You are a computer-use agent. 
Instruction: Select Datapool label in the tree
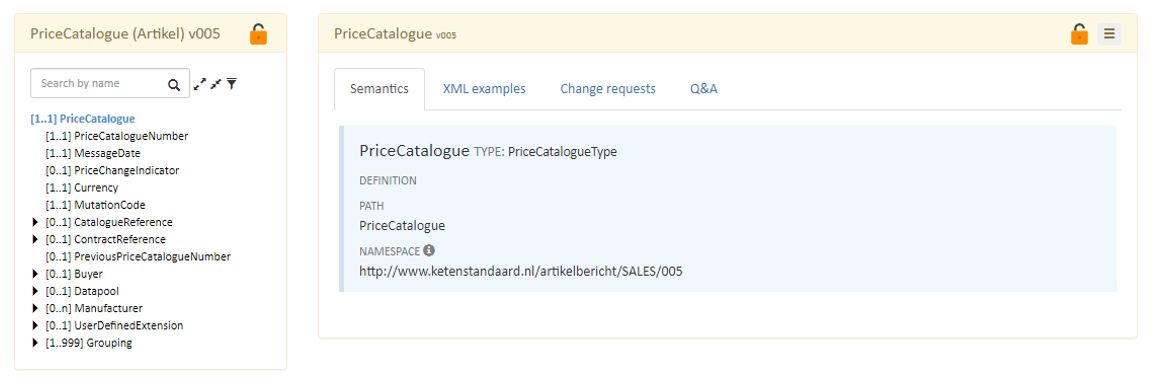(81, 291)
